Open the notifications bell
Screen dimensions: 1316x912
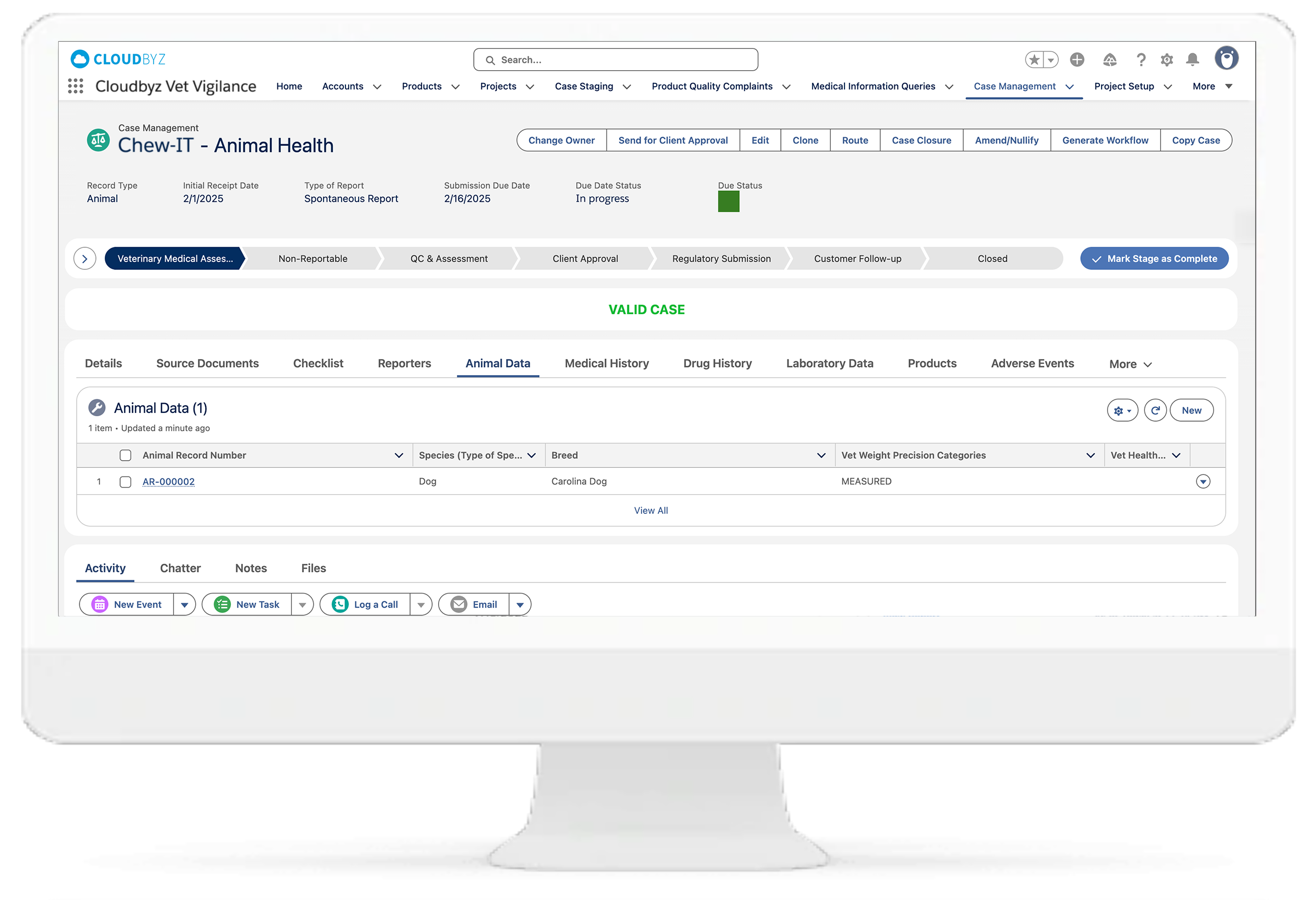[1193, 59]
